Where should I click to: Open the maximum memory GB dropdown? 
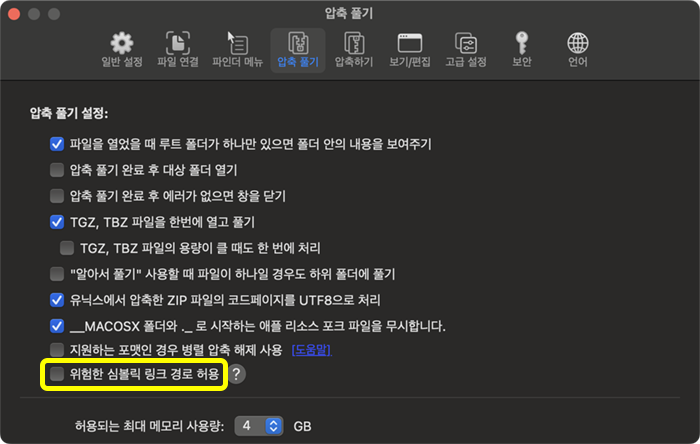[259, 426]
